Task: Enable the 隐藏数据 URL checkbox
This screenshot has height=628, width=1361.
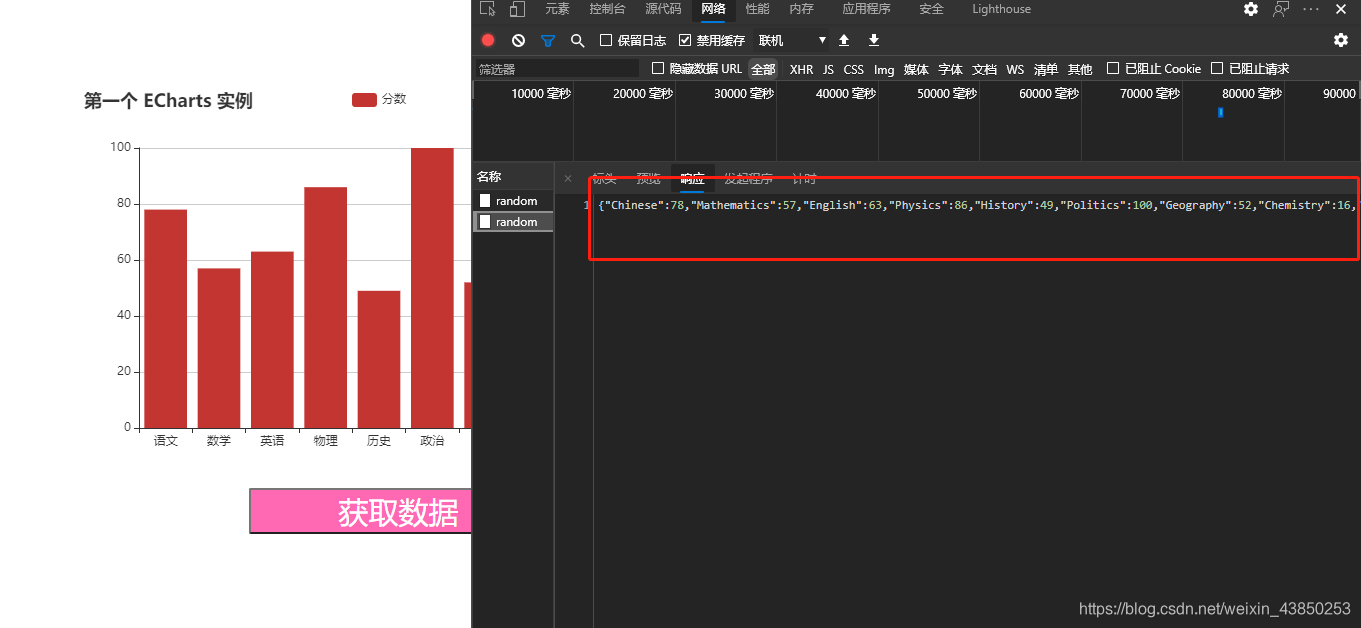Action: [658, 68]
